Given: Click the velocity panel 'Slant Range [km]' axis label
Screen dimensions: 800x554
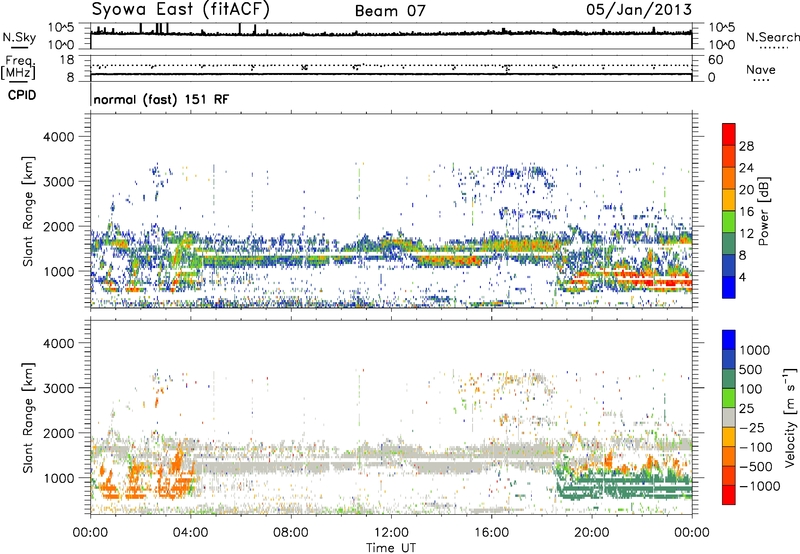Looking at the screenshot, I should 29,418.
